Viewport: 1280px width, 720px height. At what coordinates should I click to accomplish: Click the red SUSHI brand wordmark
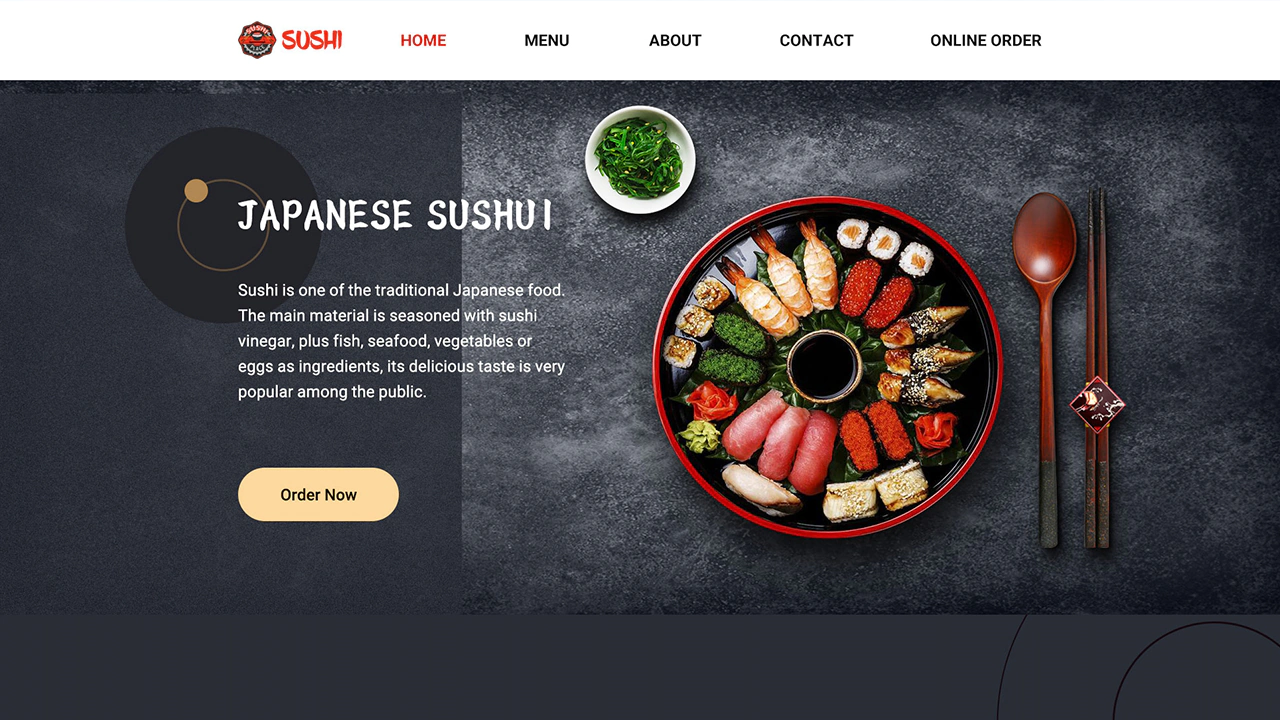[312, 40]
